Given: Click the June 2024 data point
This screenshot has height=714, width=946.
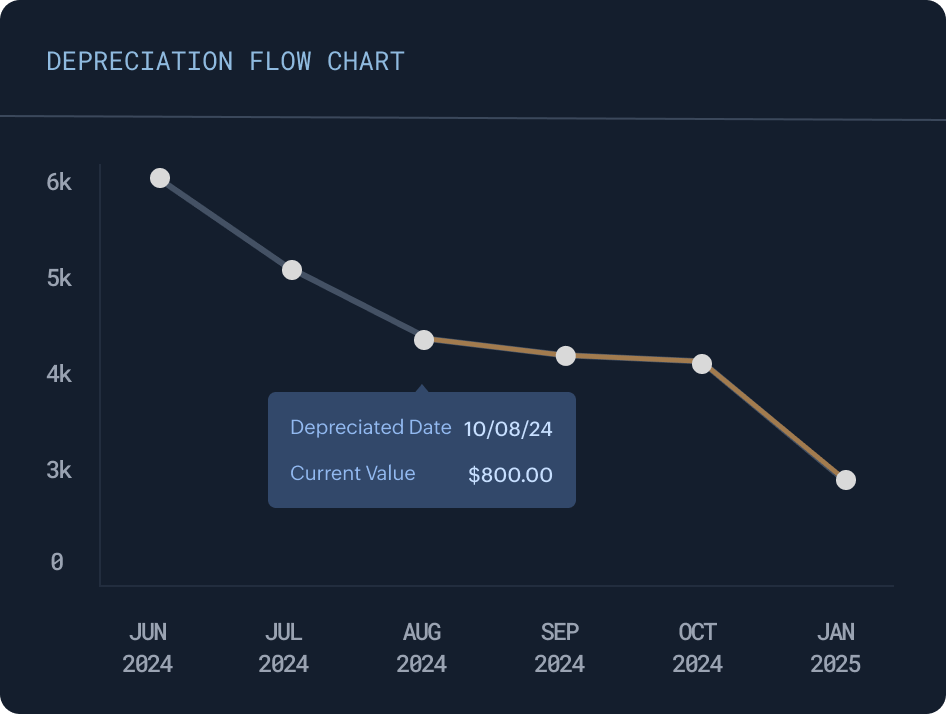Looking at the screenshot, I should pyautogui.click(x=160, y=178).
